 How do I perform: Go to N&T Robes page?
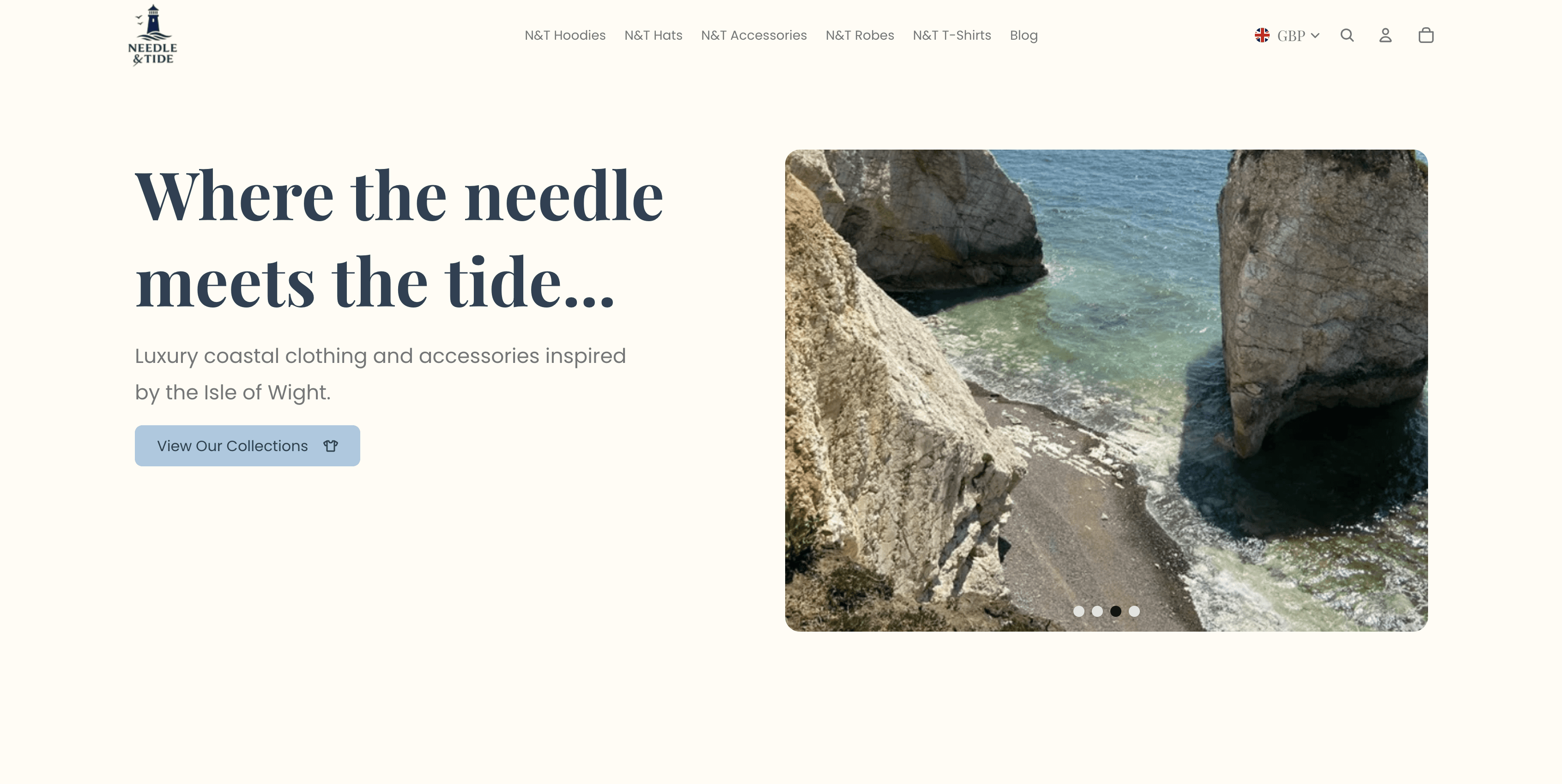[860, 35]
